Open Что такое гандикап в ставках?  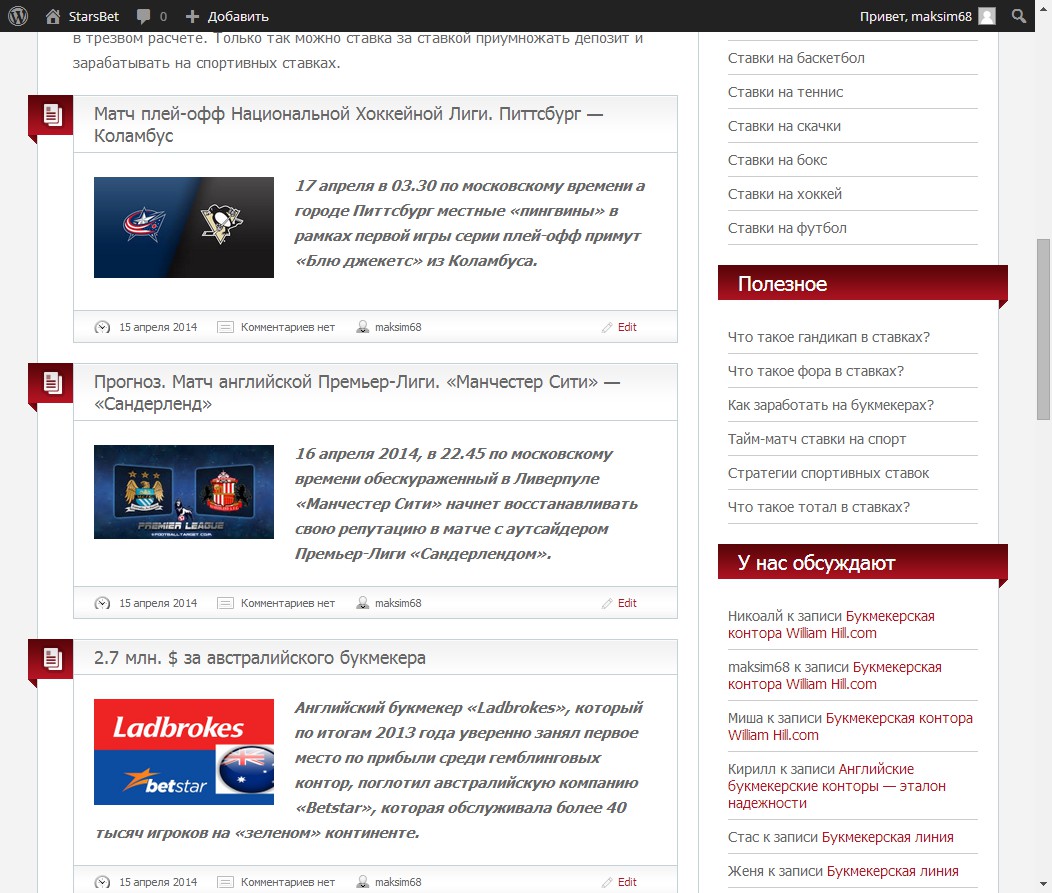(x=829, y=337)
